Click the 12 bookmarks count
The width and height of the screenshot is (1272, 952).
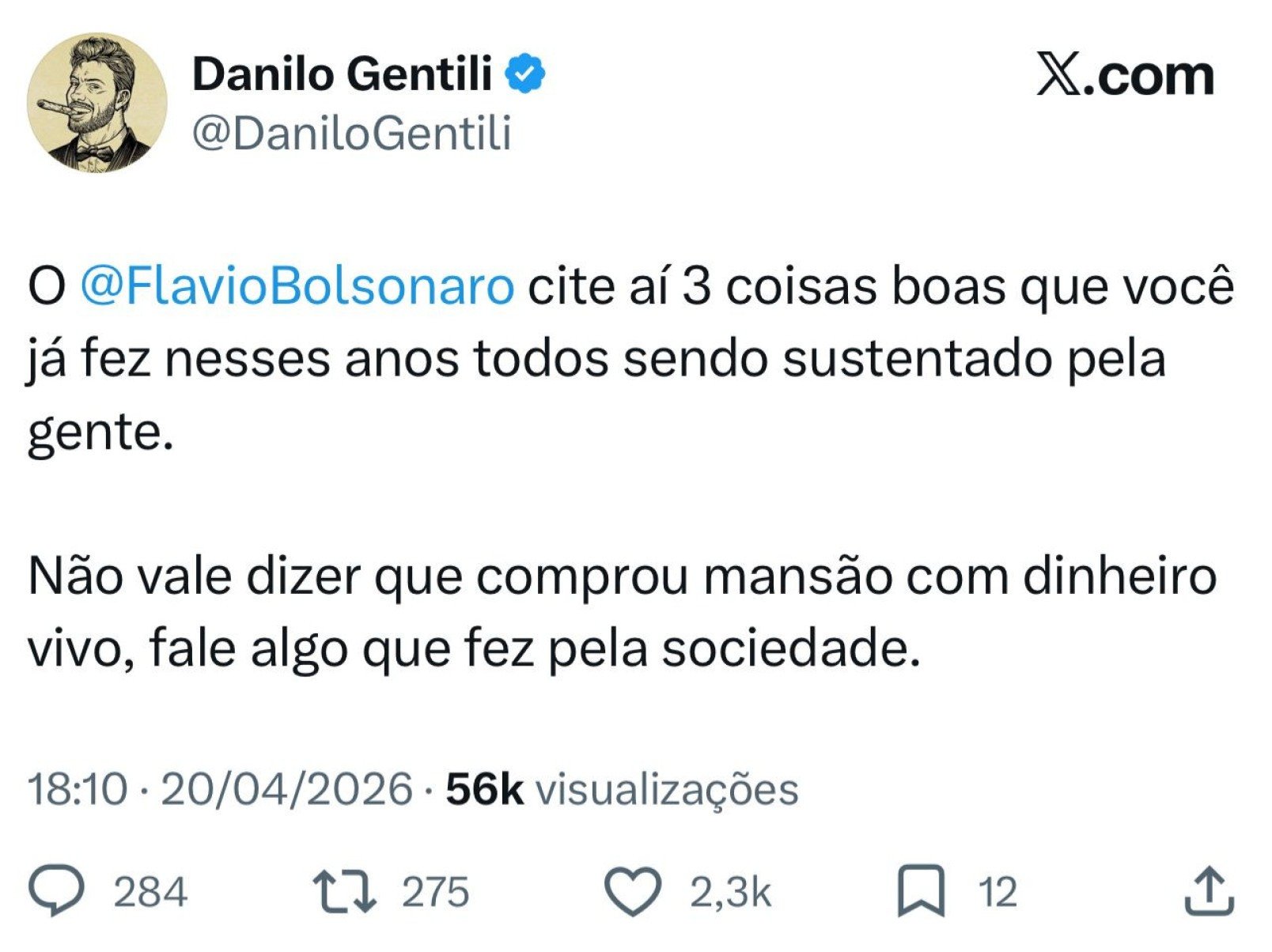(997, 893)
